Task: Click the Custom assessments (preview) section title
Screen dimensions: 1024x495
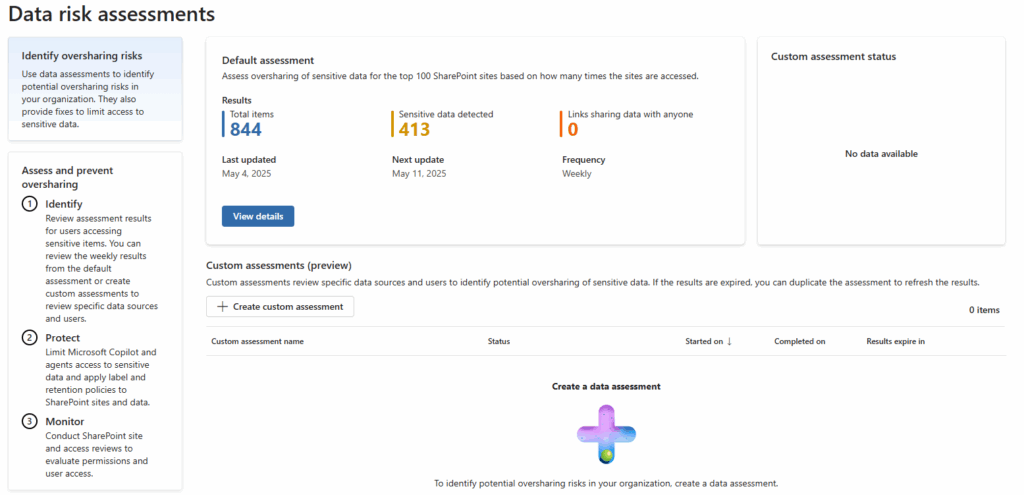Action: coord(278,265)
